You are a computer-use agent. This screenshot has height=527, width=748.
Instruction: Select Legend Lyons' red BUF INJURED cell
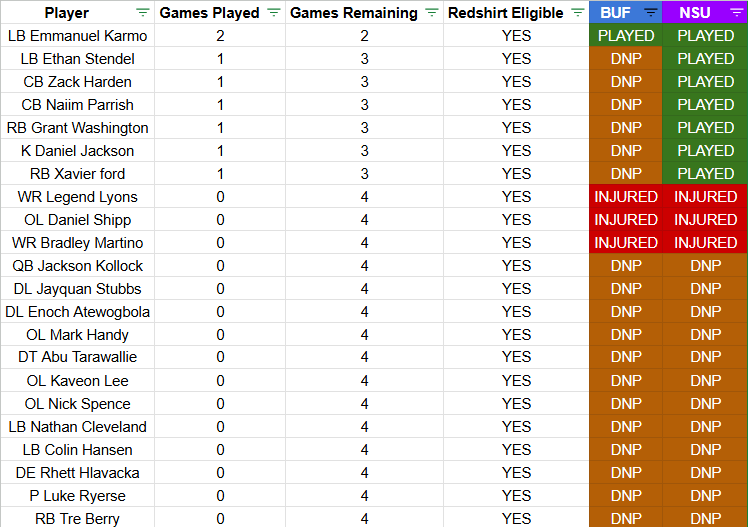[625, 196]
